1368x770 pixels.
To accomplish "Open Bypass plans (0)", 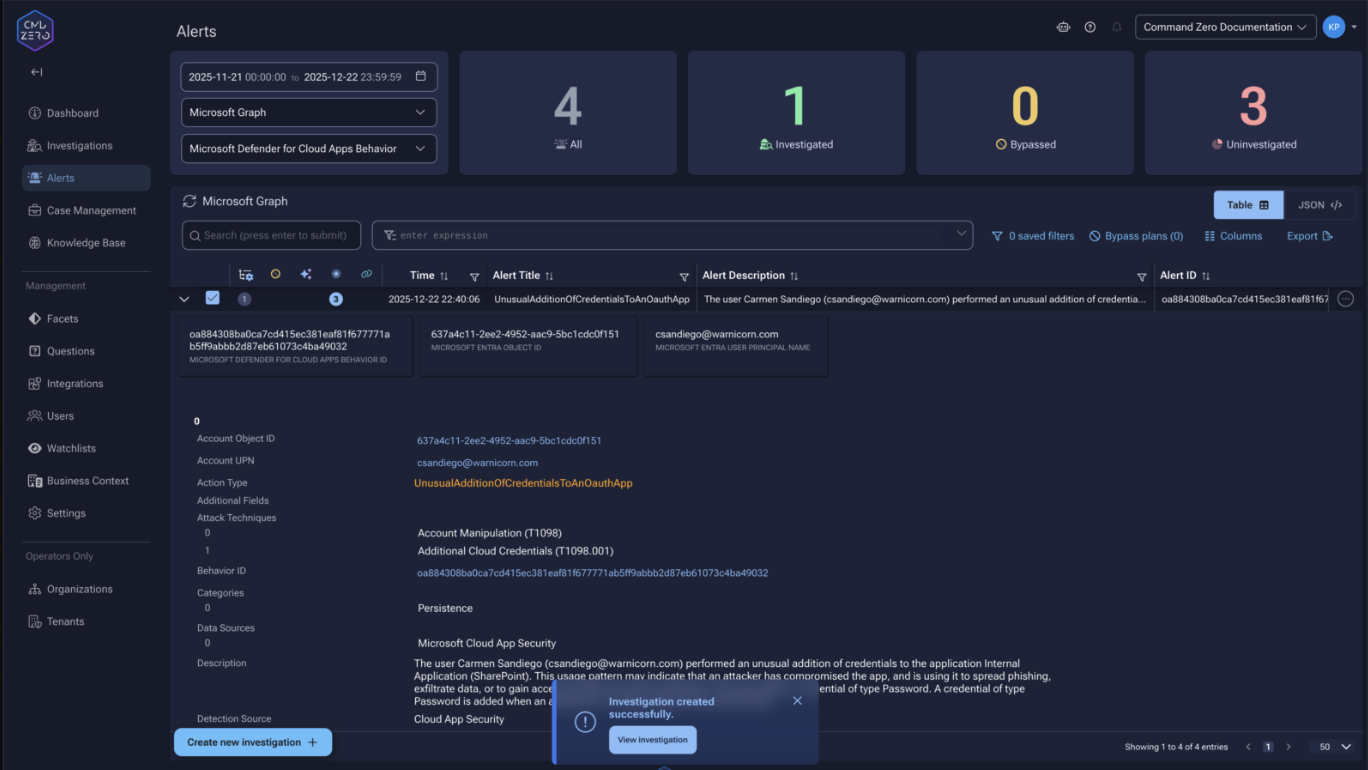I will (x=1136, y=236).
